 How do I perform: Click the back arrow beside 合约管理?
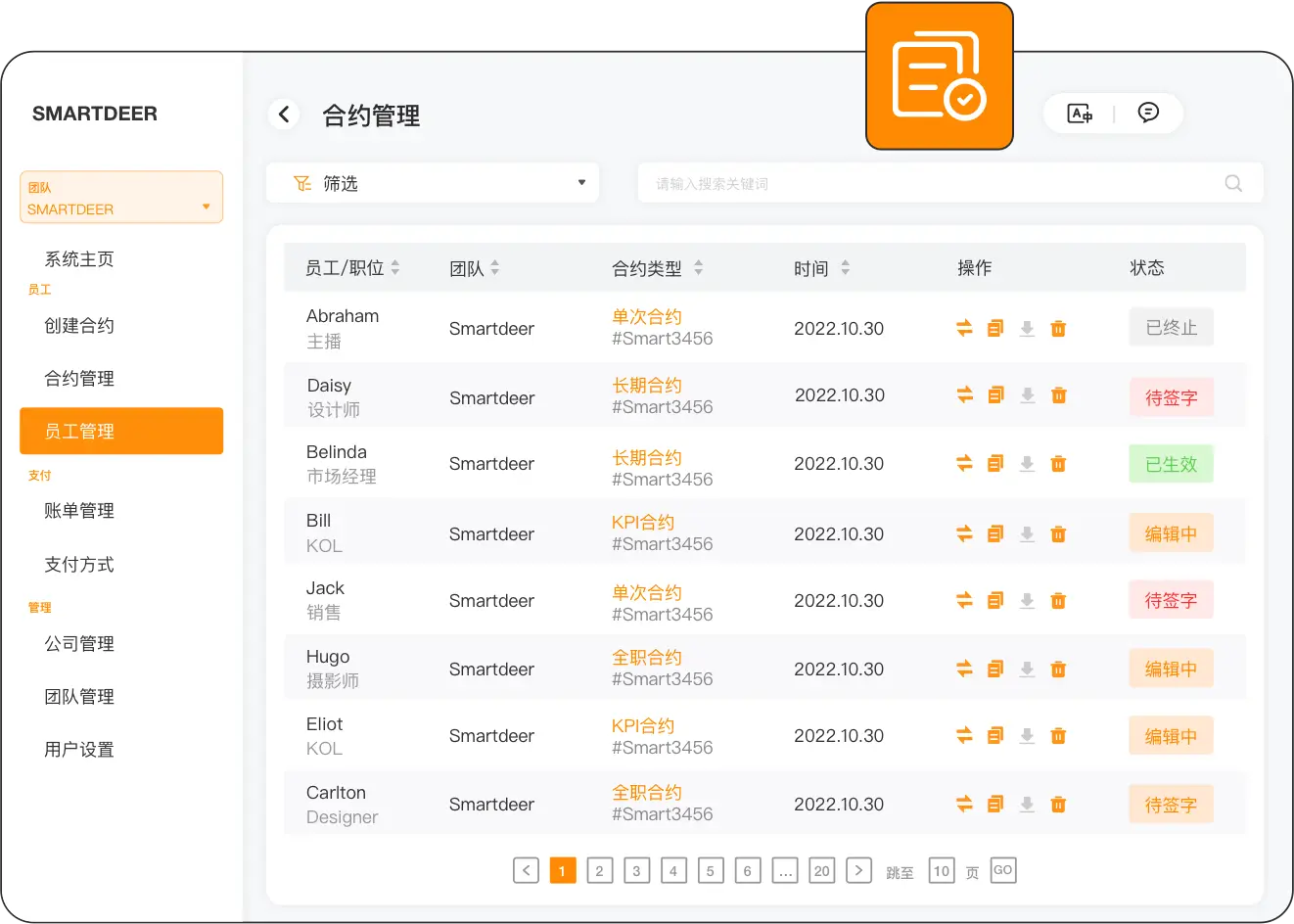[x=283, y=114]
